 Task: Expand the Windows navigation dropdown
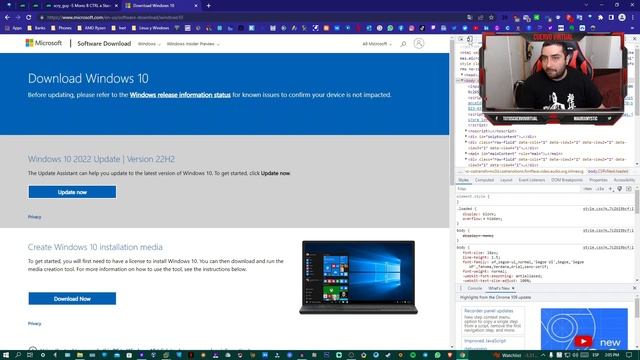click(x=149, y=44)
